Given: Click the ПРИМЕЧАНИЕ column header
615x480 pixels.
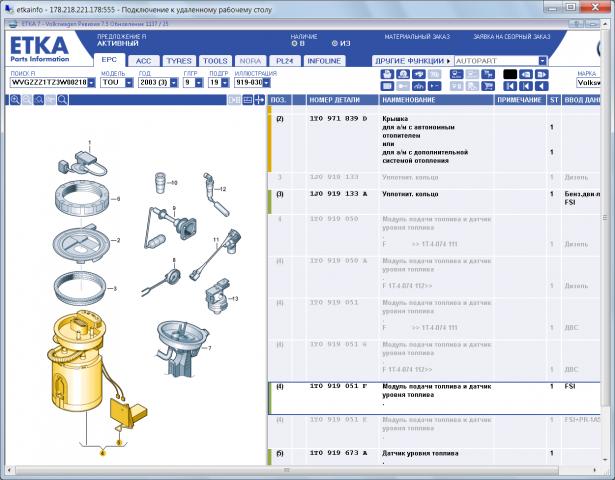Looking at the screenshot, I should pos(519,100).
